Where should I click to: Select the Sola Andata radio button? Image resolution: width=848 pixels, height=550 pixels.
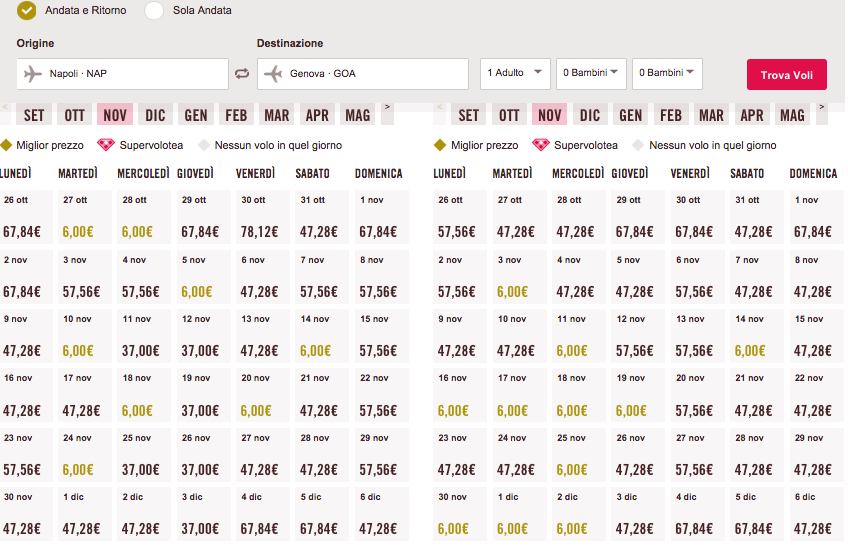pyautogui.click(x=154, y=11)
